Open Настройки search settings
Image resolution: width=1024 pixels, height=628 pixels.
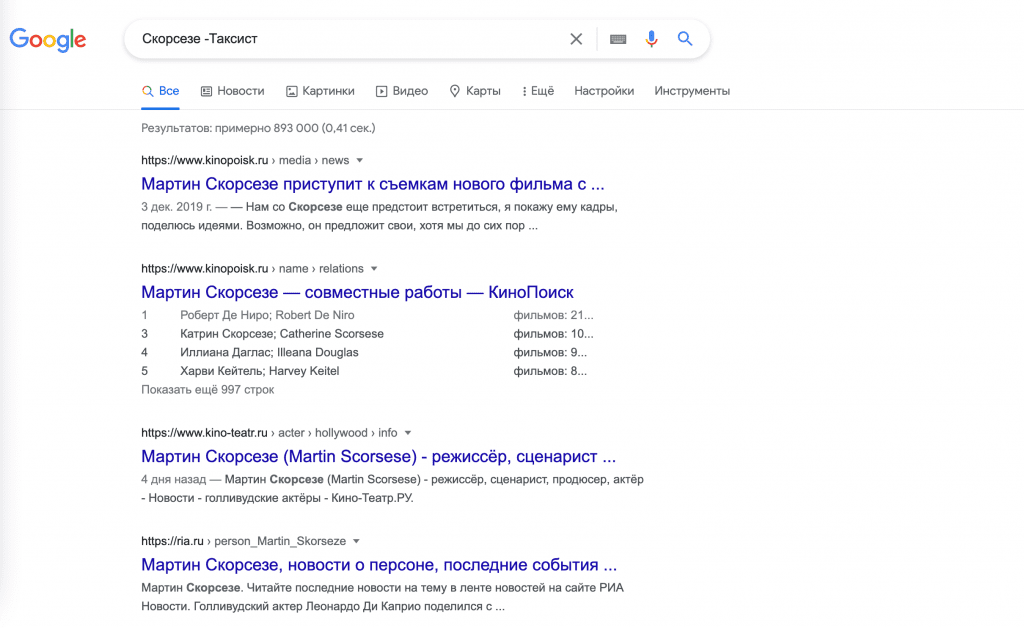click(x=604, y=91)
